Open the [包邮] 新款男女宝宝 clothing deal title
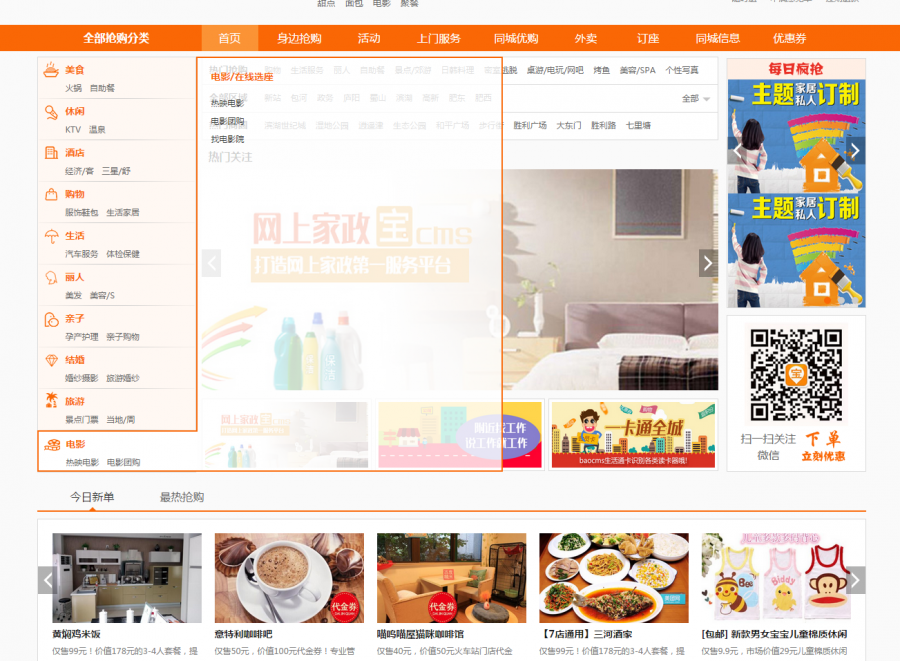900x661 pixels. (774, 634)
